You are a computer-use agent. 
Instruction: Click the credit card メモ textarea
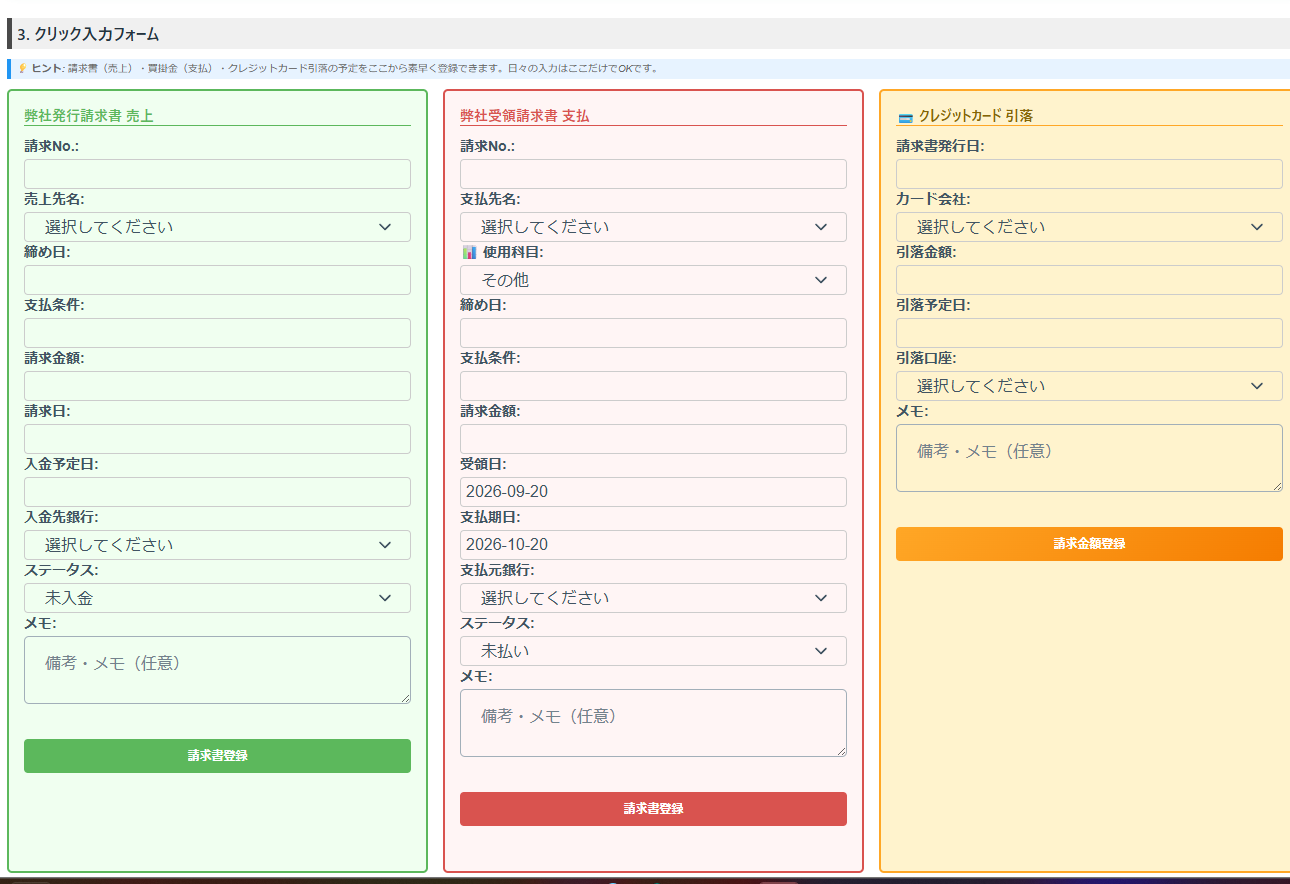point(1089,458)
